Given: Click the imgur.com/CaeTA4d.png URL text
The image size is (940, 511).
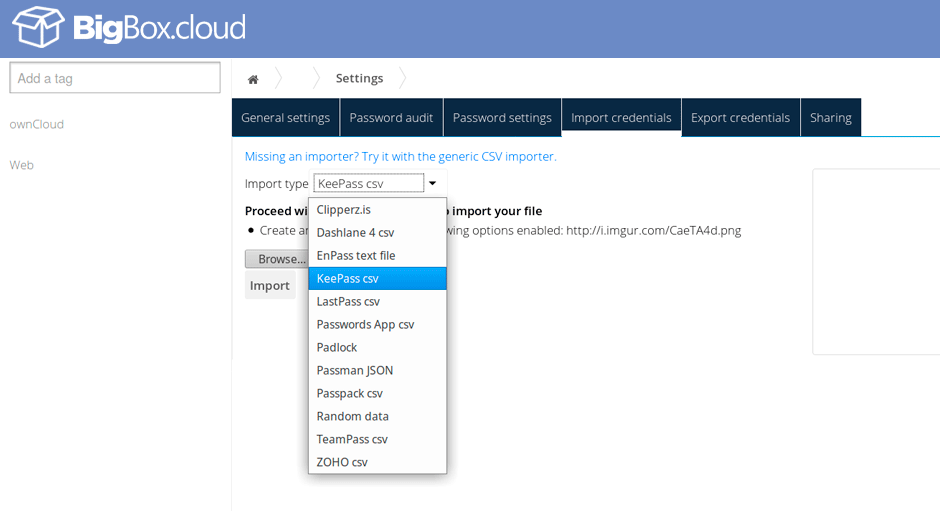Looking at the screenshot, I should [653, 230].
